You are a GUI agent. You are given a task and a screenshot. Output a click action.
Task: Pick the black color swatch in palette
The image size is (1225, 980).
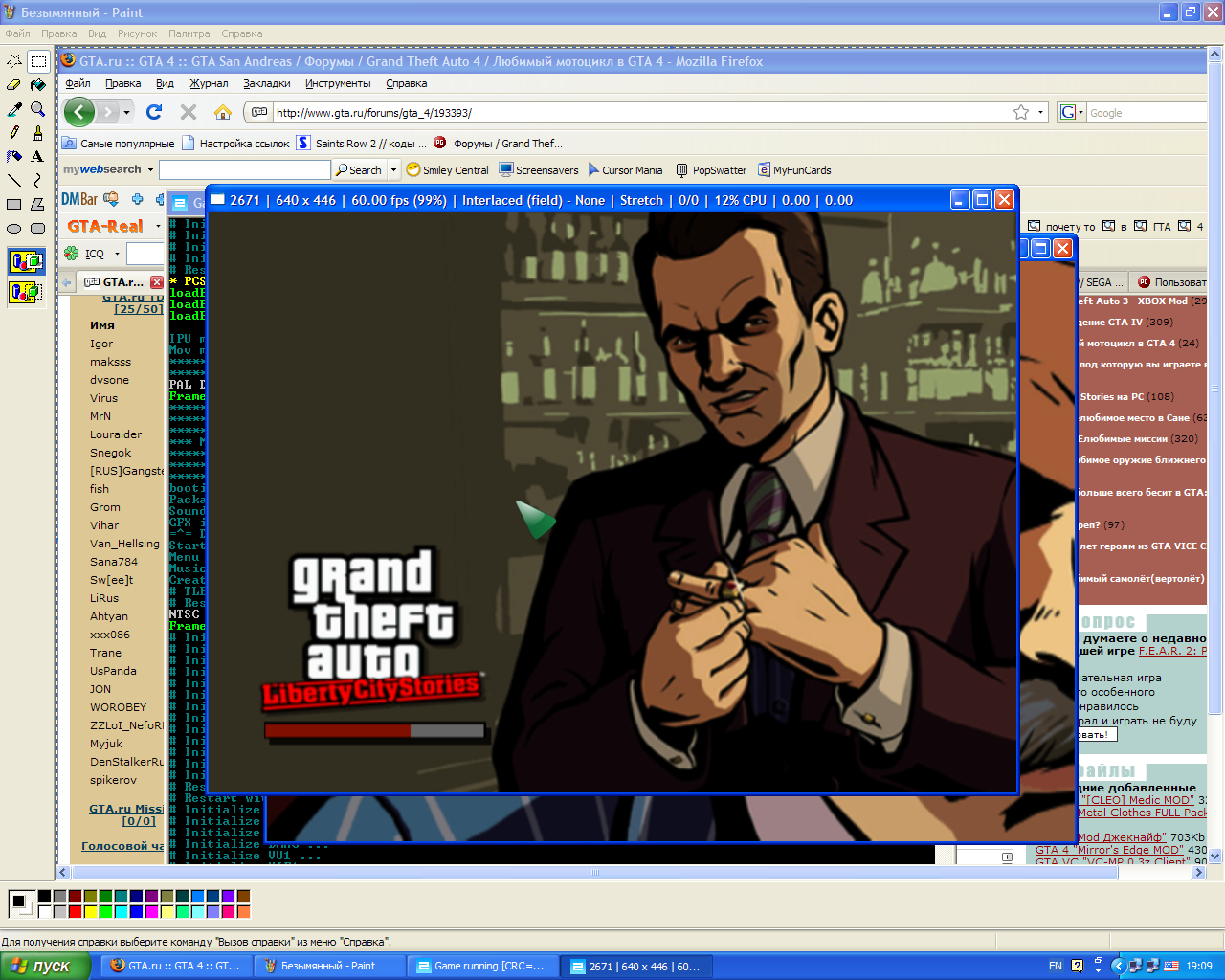pos(47,897)
